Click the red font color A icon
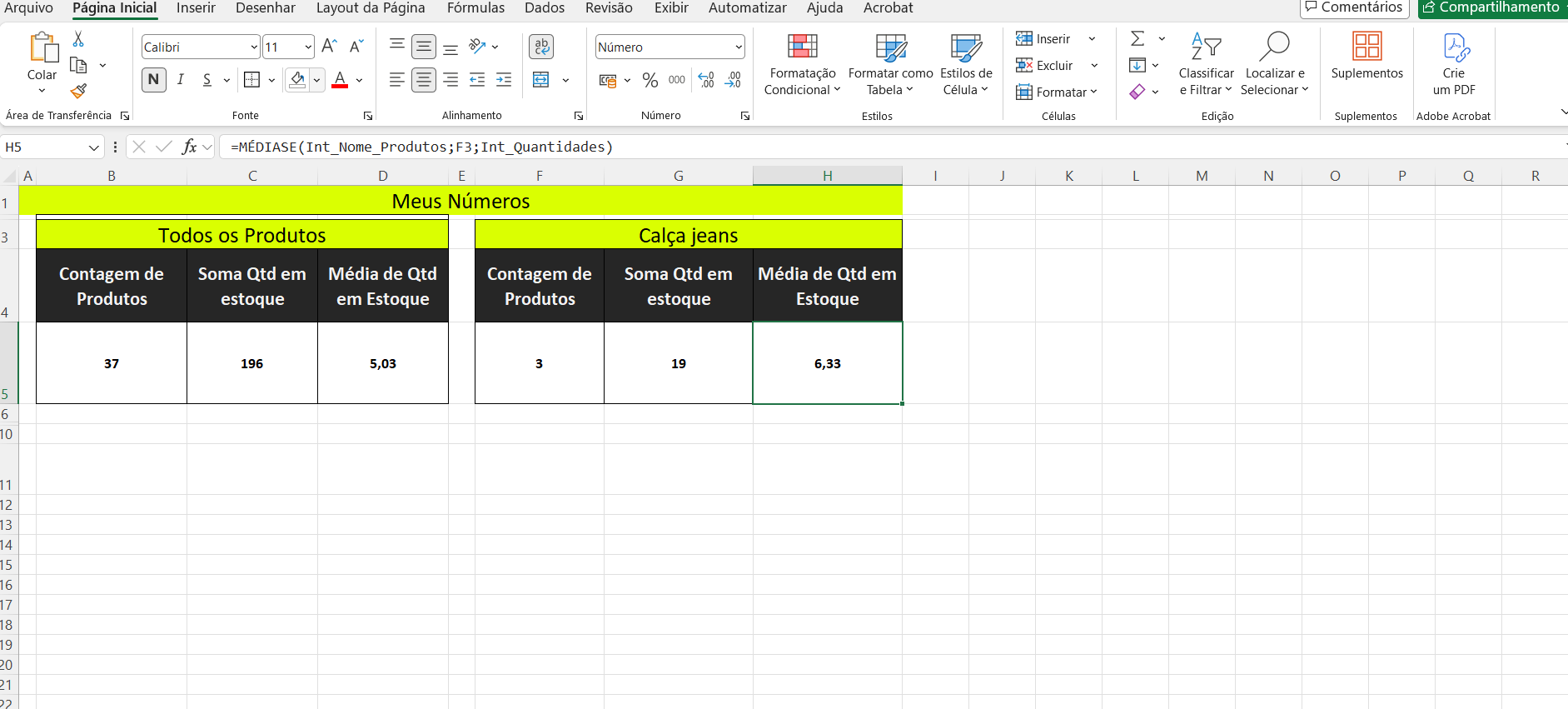Viewport: 1568px width, 709px height. tap(340, 80)
